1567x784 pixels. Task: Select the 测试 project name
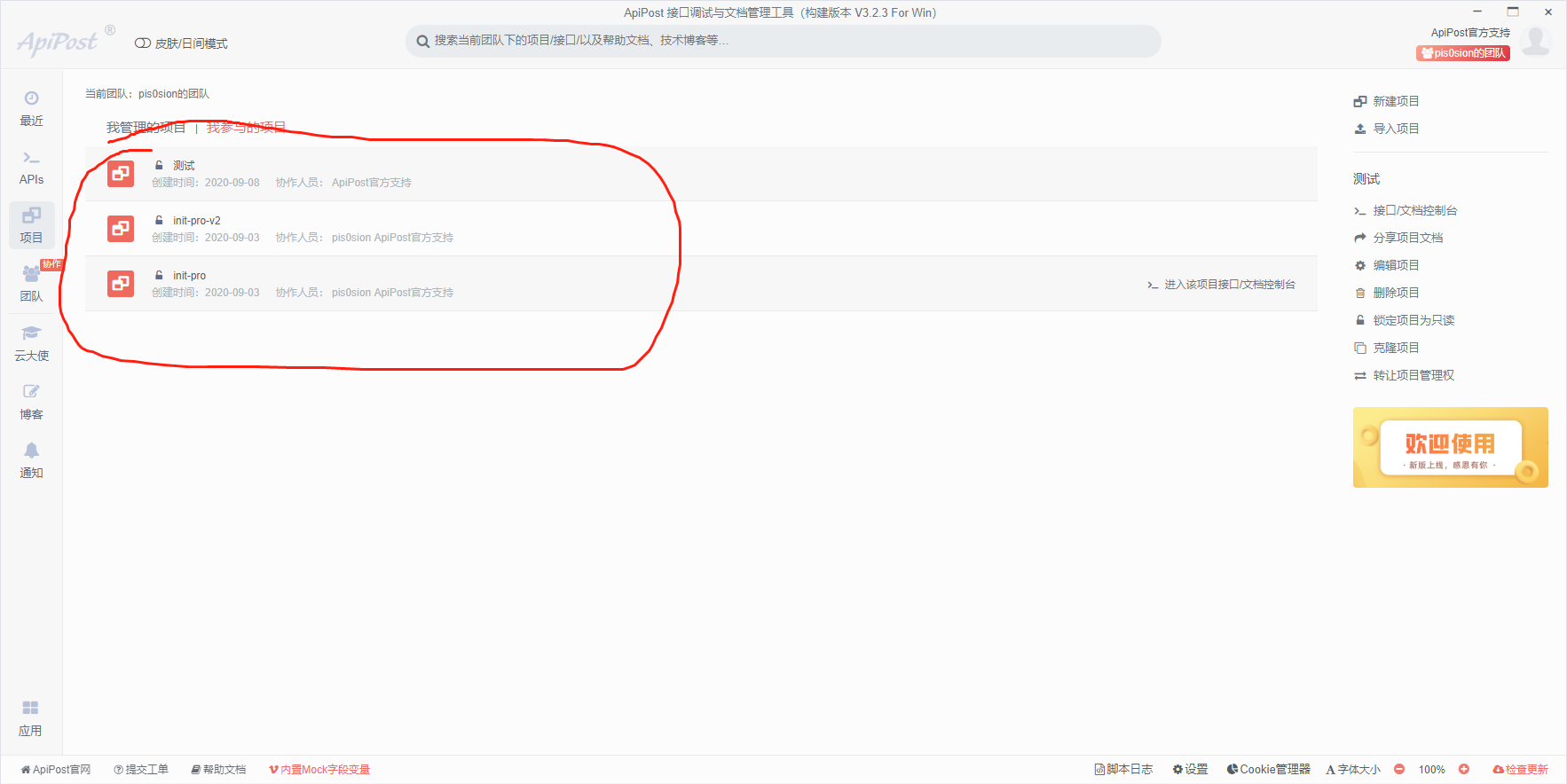(184, 166)
